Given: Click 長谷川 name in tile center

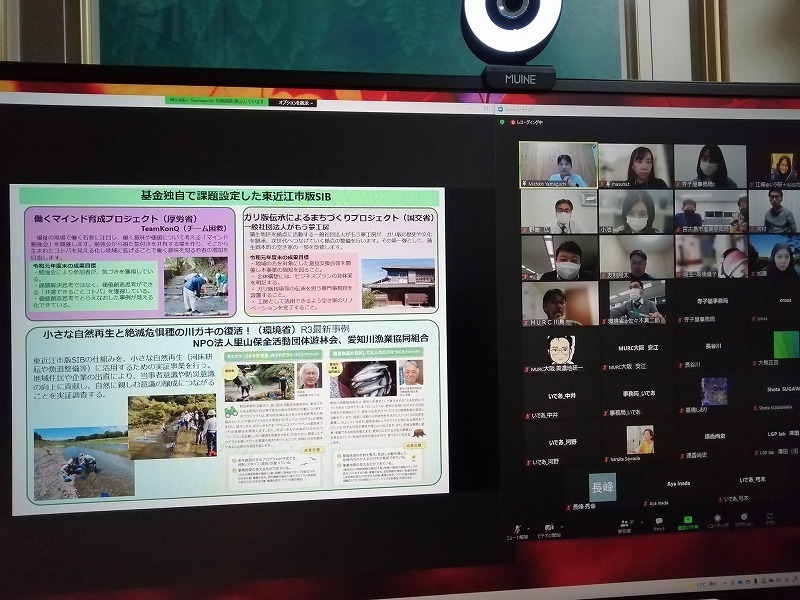Looking at the screenshot, I should 713,346.
